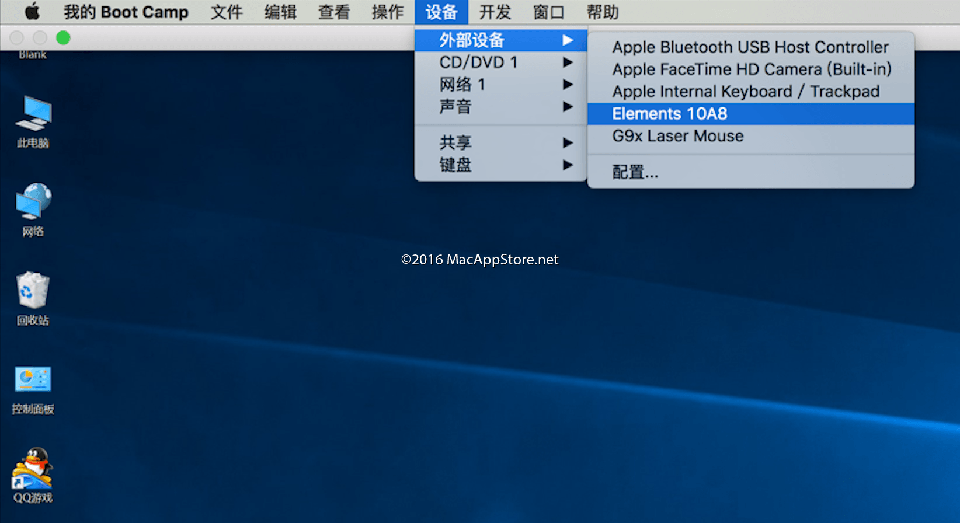Viewport: 960px width, 523px height.
Task: Connect the Elements 10A8 device
Action: click(751, 114)
